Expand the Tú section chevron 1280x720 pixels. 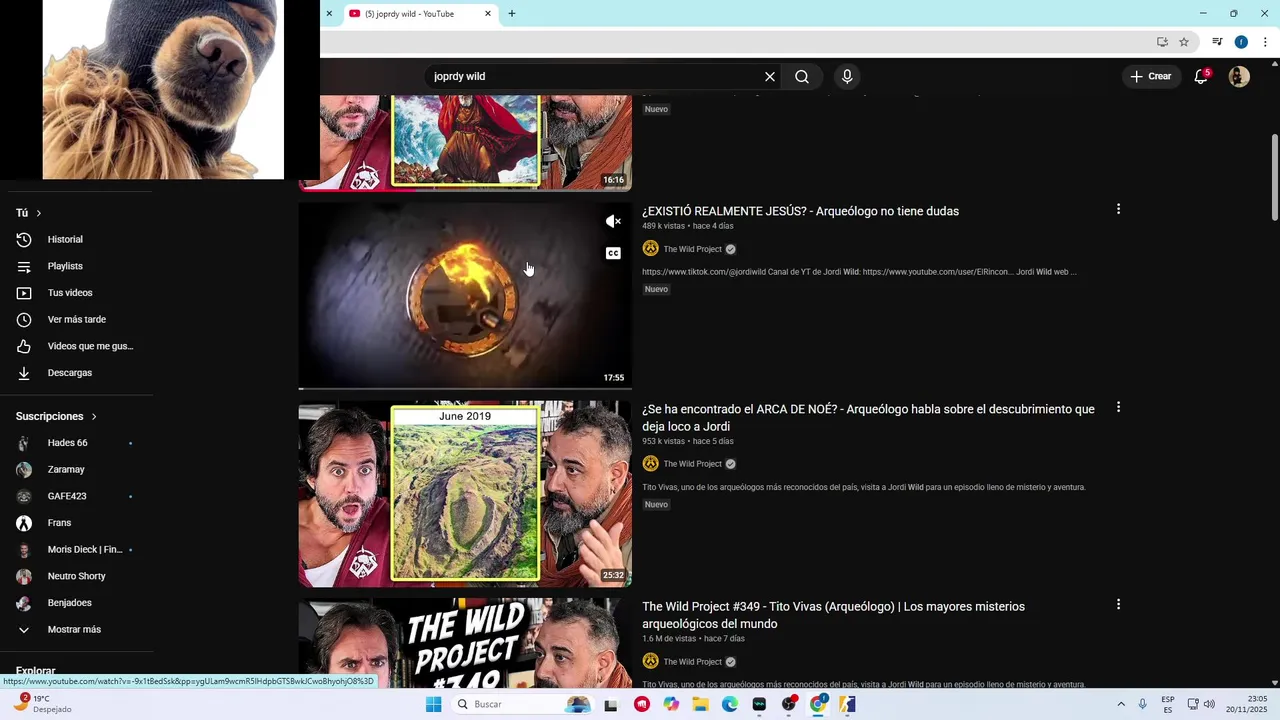[x=39, y=213]
